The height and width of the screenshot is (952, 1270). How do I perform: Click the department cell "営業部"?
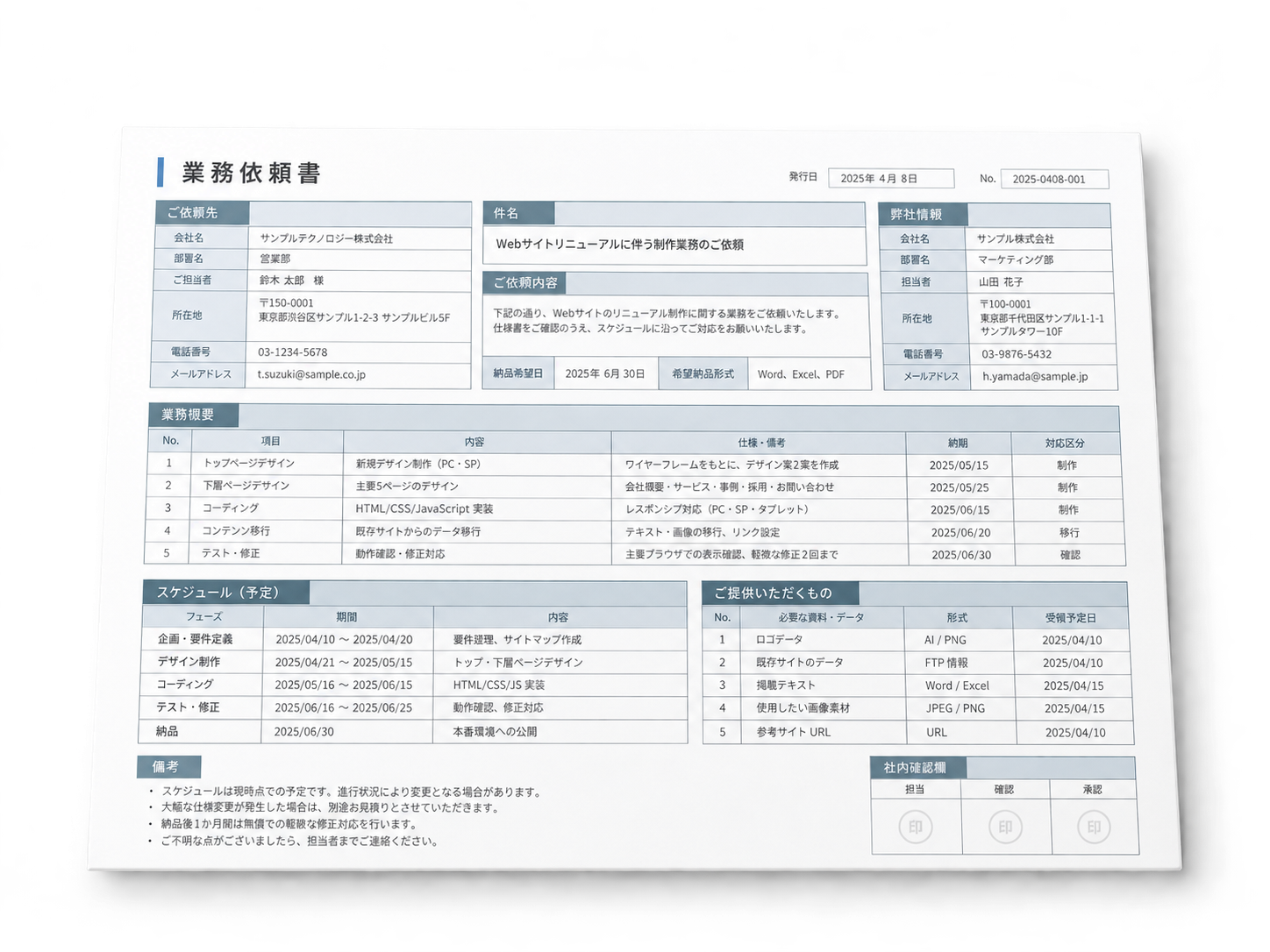click(275, 259)
